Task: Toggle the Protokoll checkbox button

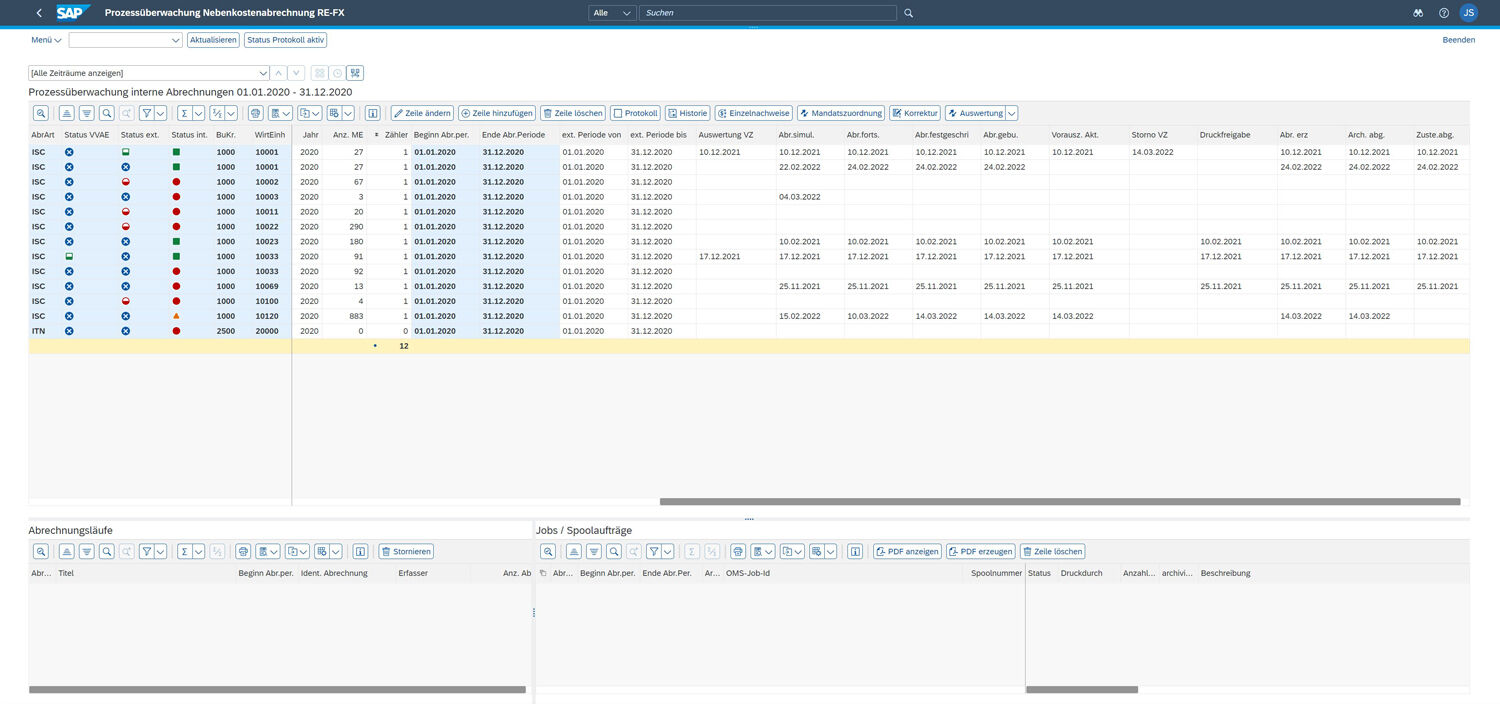Action: click(635, 113)
